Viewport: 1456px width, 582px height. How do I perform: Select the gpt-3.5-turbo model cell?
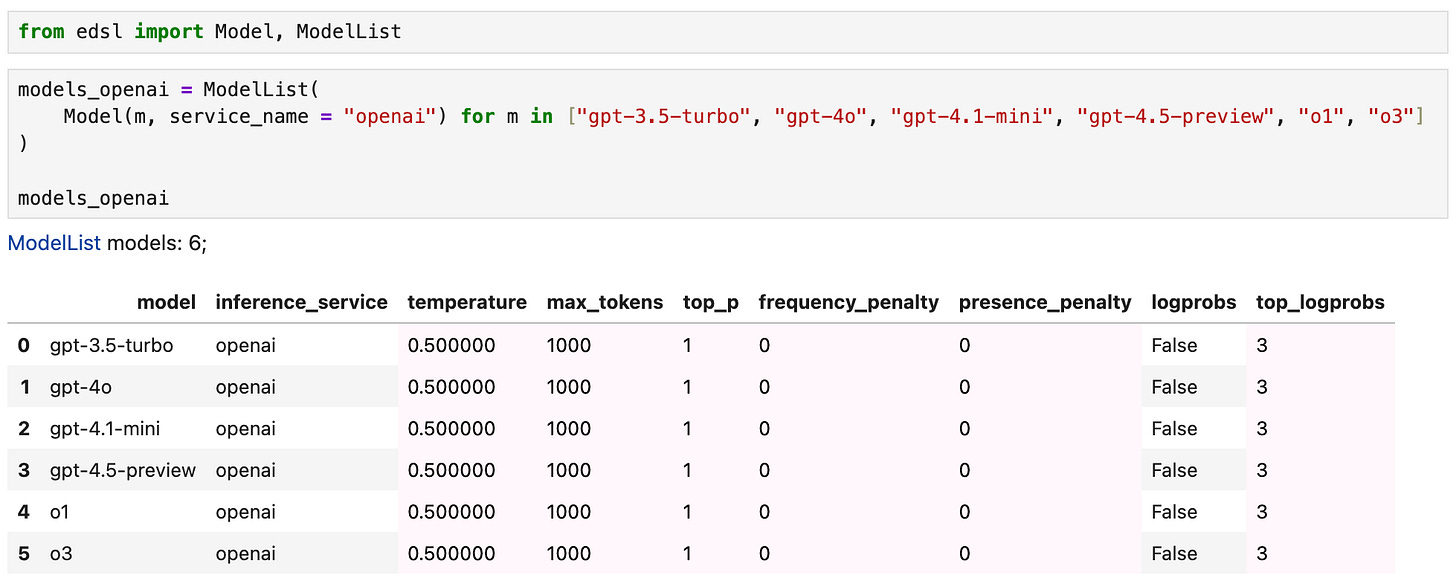click(x=111, y=345)
